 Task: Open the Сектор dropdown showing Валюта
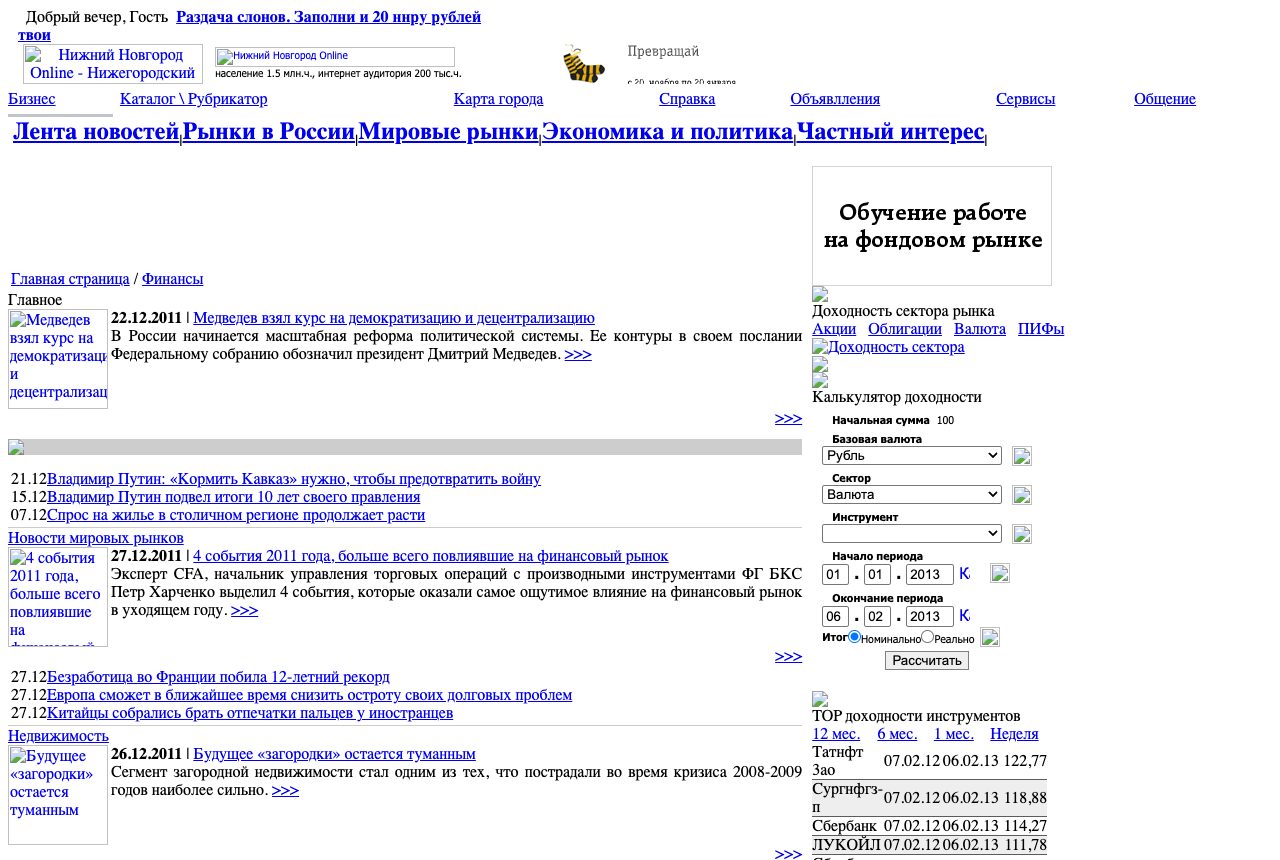coord(912,495)
